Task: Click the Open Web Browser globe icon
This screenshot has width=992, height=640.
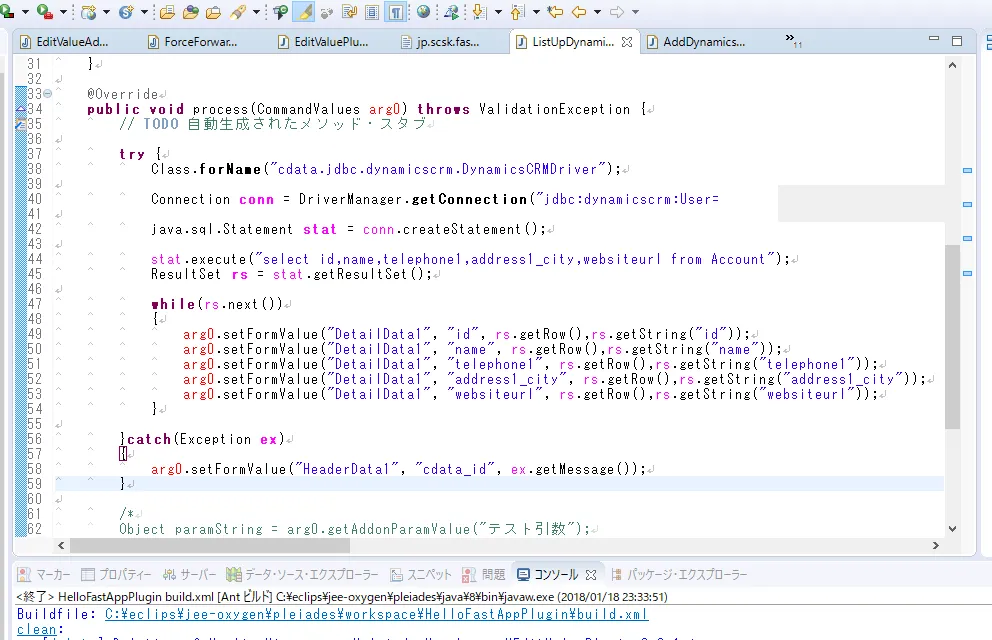Action: (423, 12)
